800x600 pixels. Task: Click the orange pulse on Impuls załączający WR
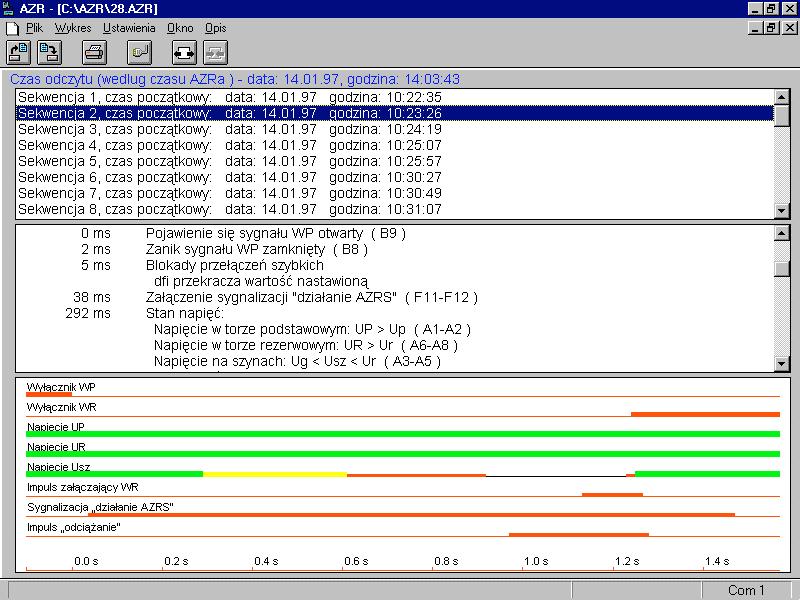point(612,494)
